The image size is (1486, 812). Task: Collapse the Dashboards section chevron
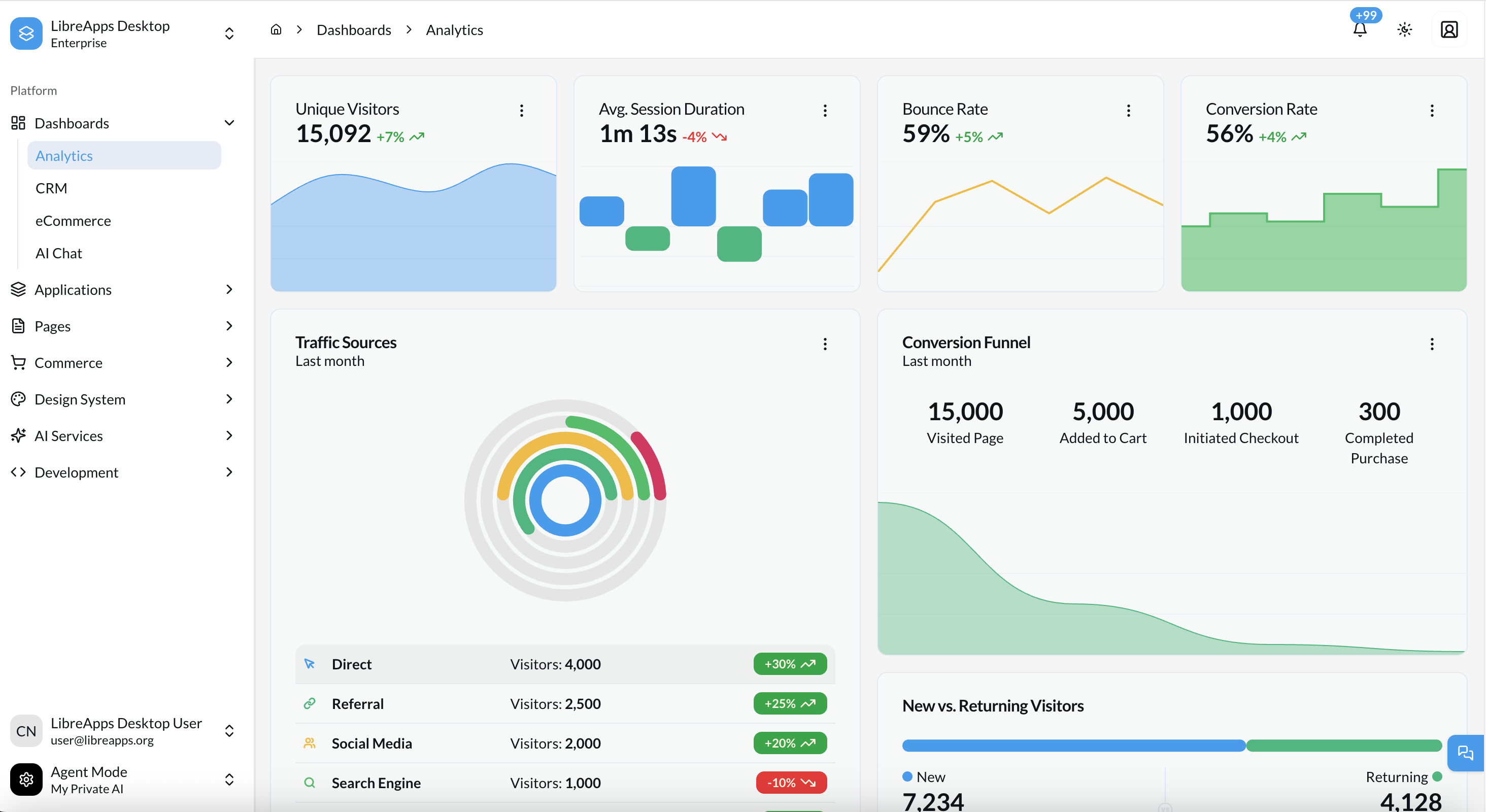tap(229, 123)
